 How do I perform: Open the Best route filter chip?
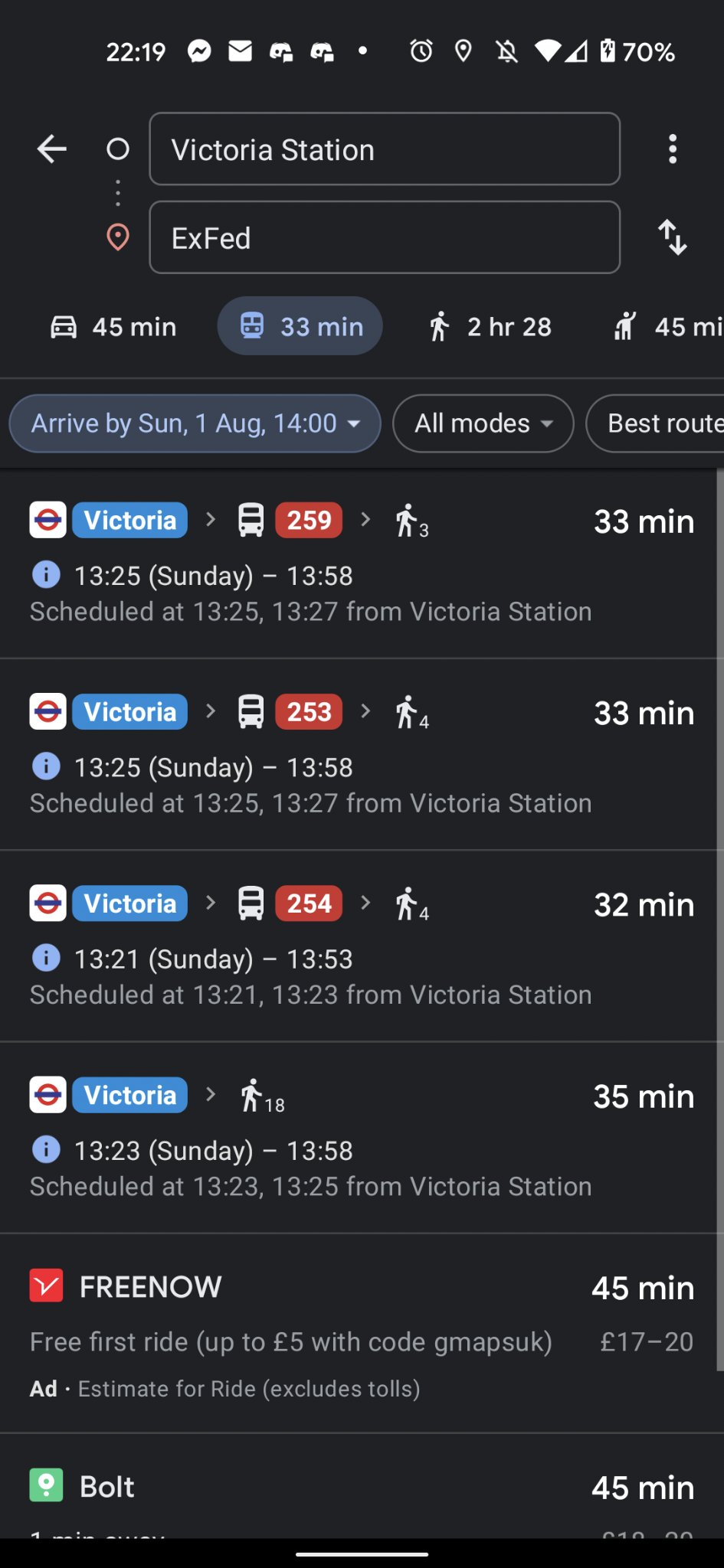[659, 423]
